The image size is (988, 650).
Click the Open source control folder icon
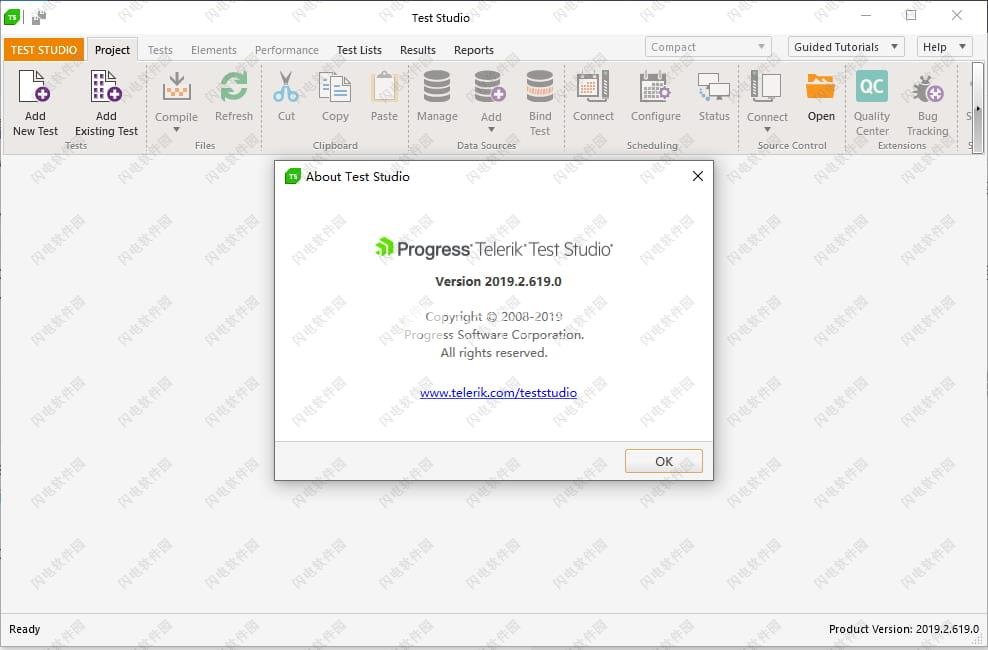click(x=821, y=86)
